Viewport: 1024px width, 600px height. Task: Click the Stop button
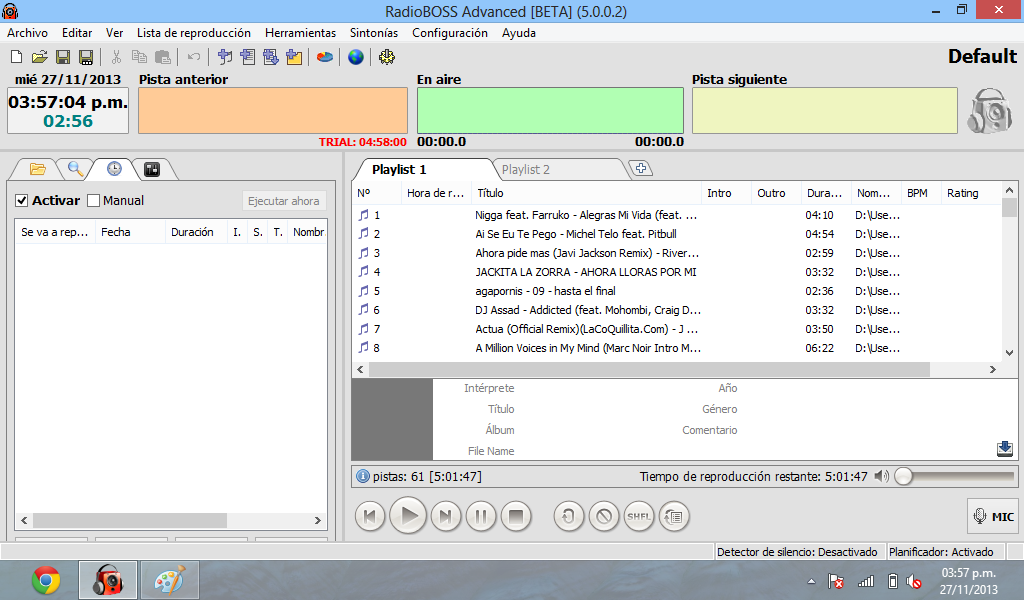click(516, 516)
